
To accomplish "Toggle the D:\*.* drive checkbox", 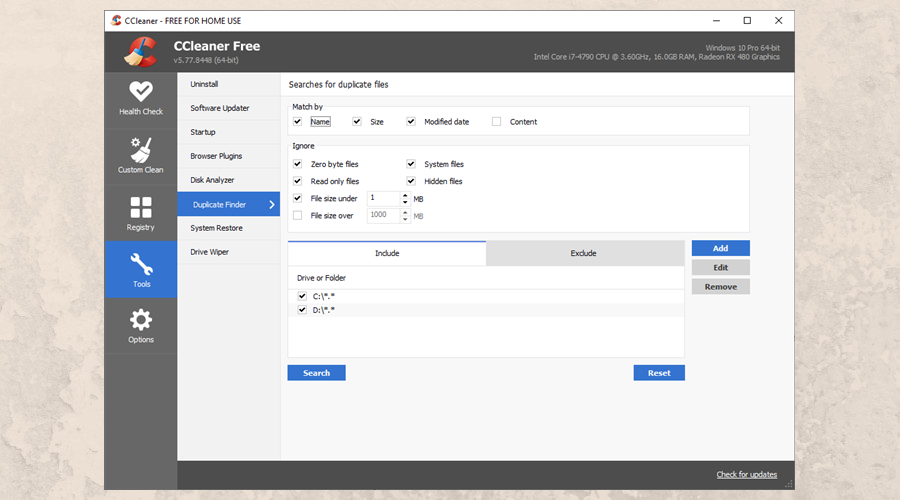I will pyautogui.click(x=302, y=310).
